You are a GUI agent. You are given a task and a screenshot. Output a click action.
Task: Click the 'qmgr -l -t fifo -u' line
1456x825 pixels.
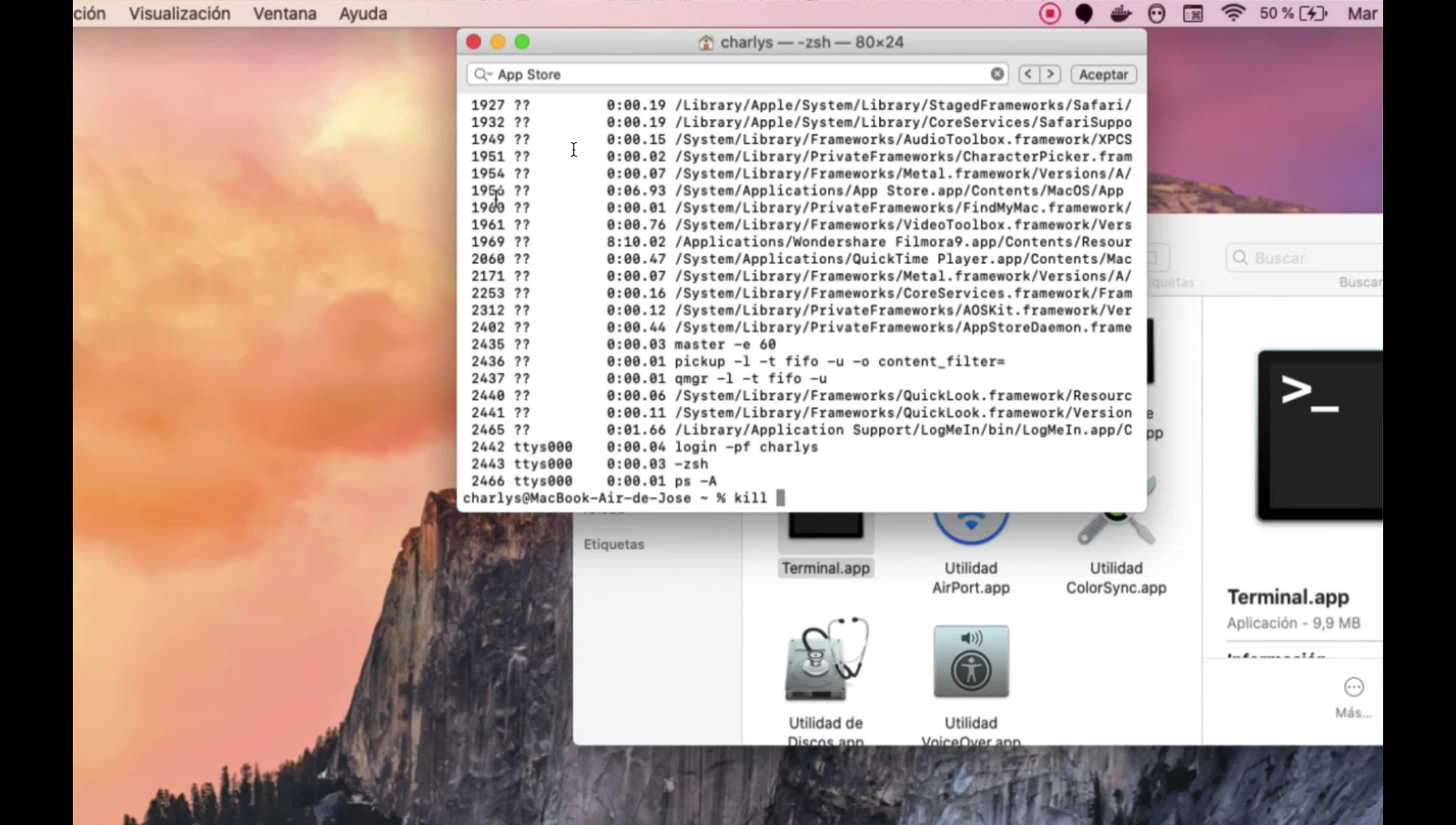tap(649, 378)
